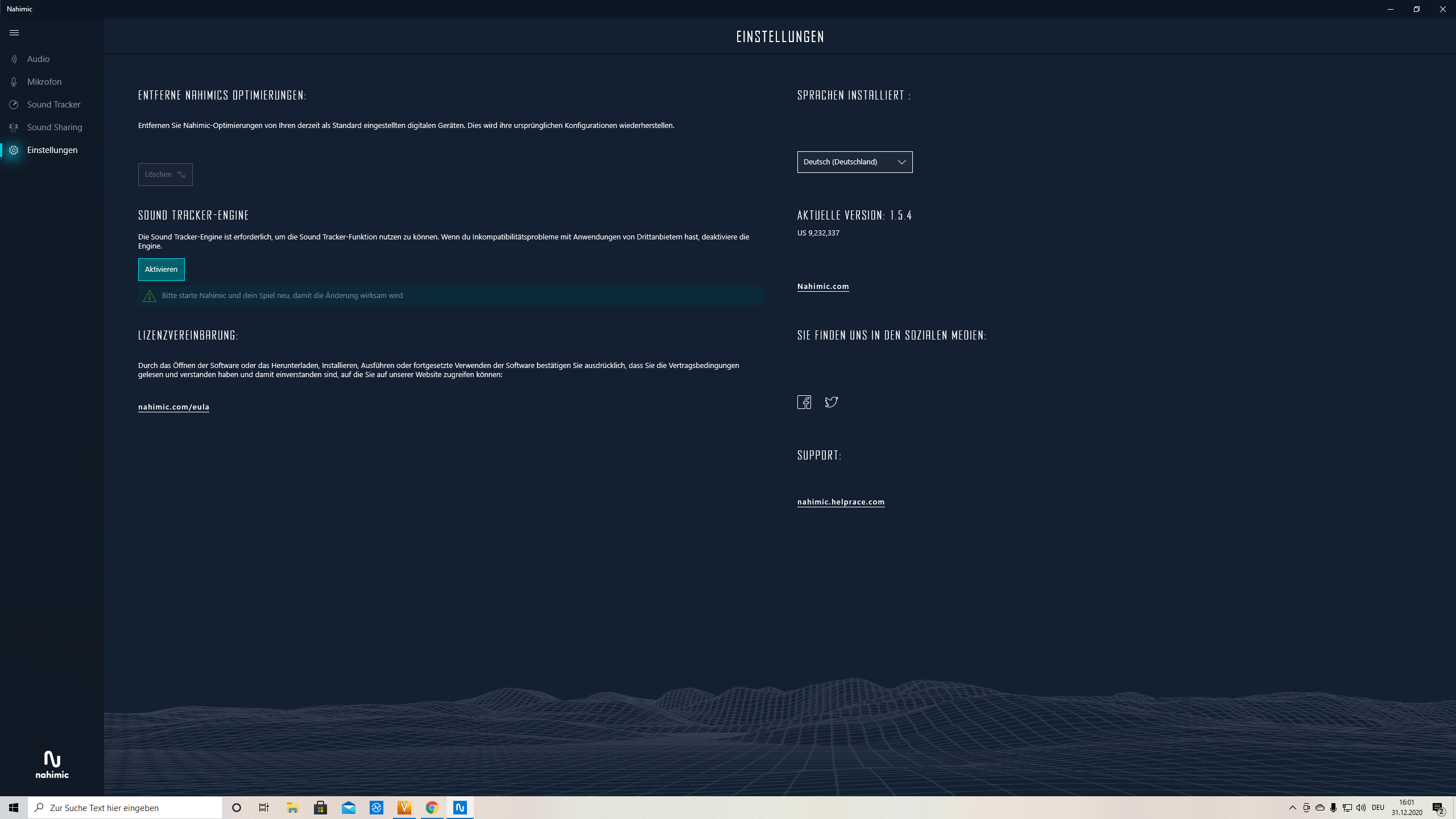Switch to the Mikrofon section
Viewport: 1456px width, 819px height.
(44, 82)
